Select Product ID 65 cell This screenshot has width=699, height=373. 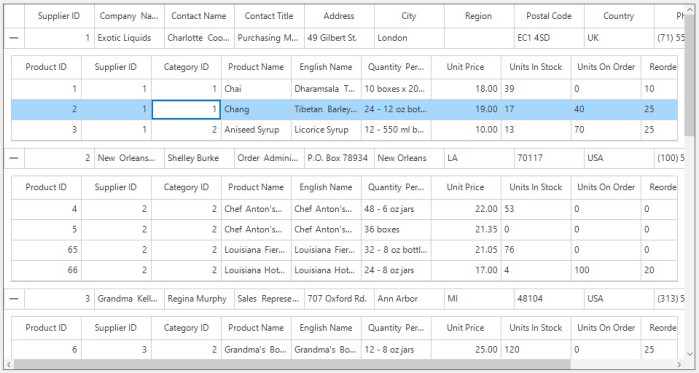[x=46, y=250]
